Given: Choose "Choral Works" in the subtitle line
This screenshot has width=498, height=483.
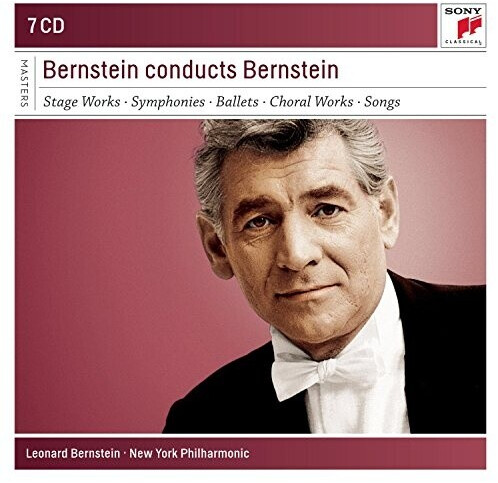Looking at the screenshot, I should [x=311, y=102].
